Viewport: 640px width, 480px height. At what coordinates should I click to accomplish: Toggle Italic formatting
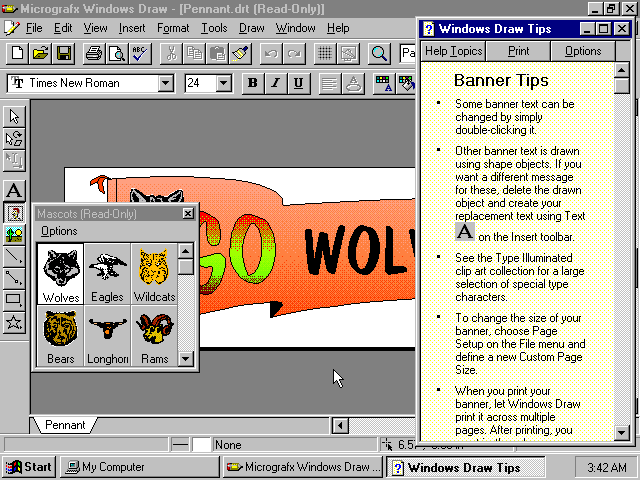point(276,83)
